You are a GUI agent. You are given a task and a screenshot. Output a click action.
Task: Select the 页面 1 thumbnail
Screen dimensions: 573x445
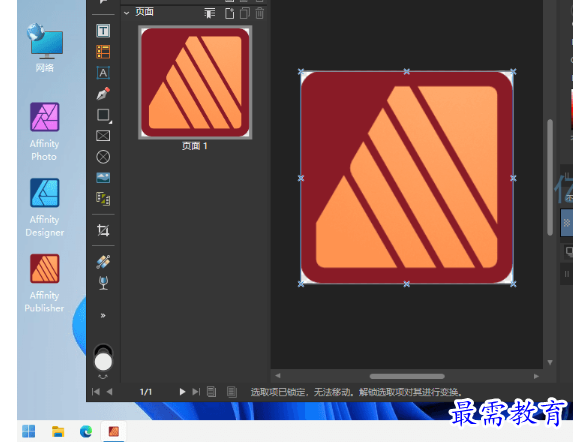point(195,83)
